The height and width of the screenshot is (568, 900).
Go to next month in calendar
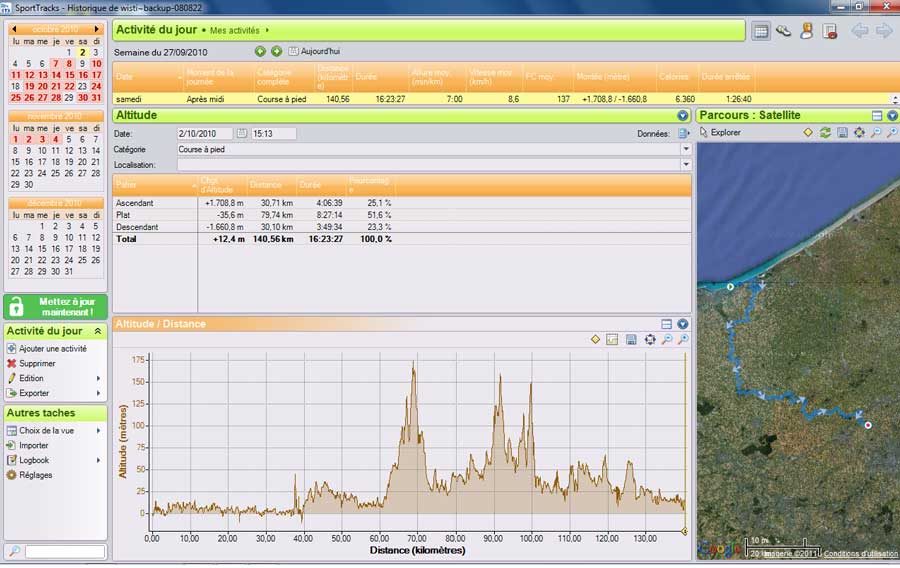96,29
